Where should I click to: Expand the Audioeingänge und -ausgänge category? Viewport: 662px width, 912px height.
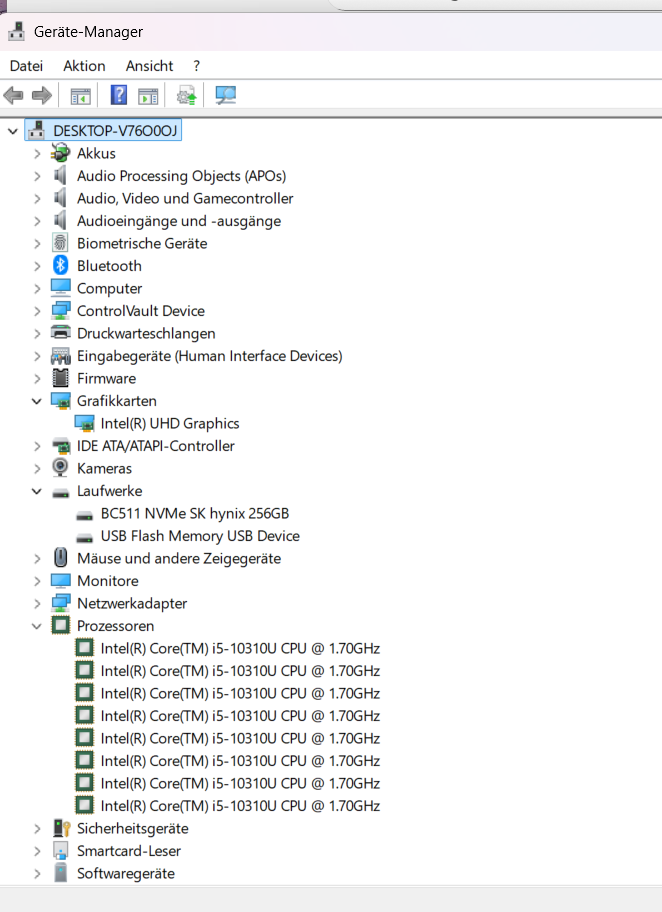[x=37, y=221]
